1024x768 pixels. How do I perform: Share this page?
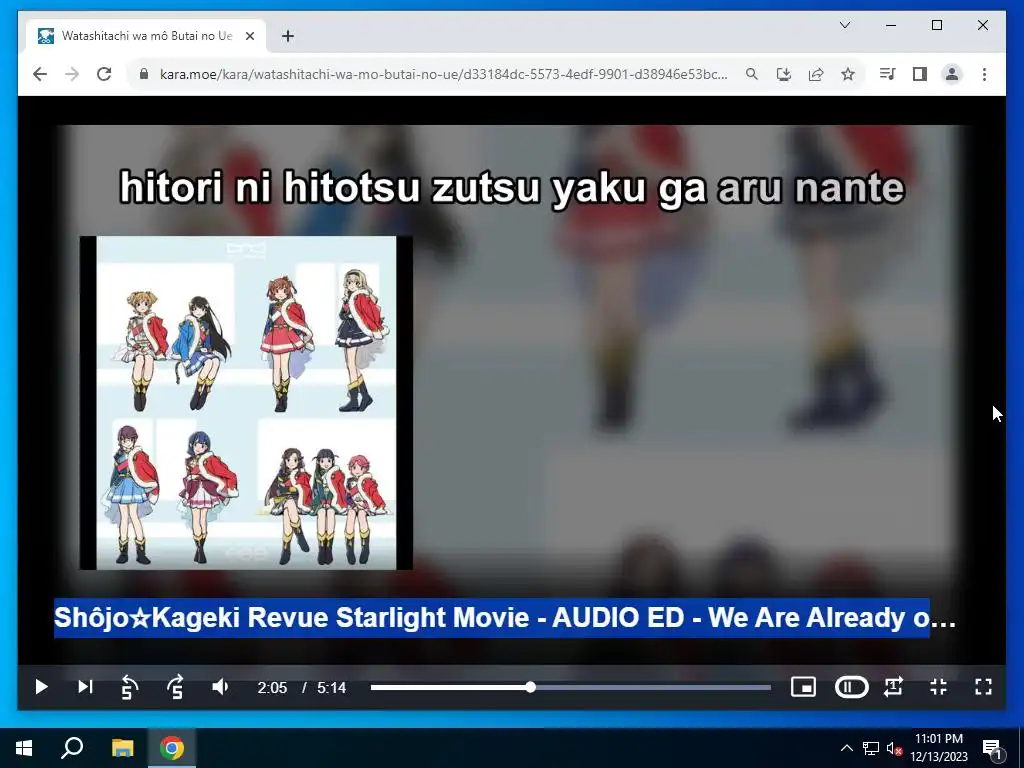[x=816, y=74]
